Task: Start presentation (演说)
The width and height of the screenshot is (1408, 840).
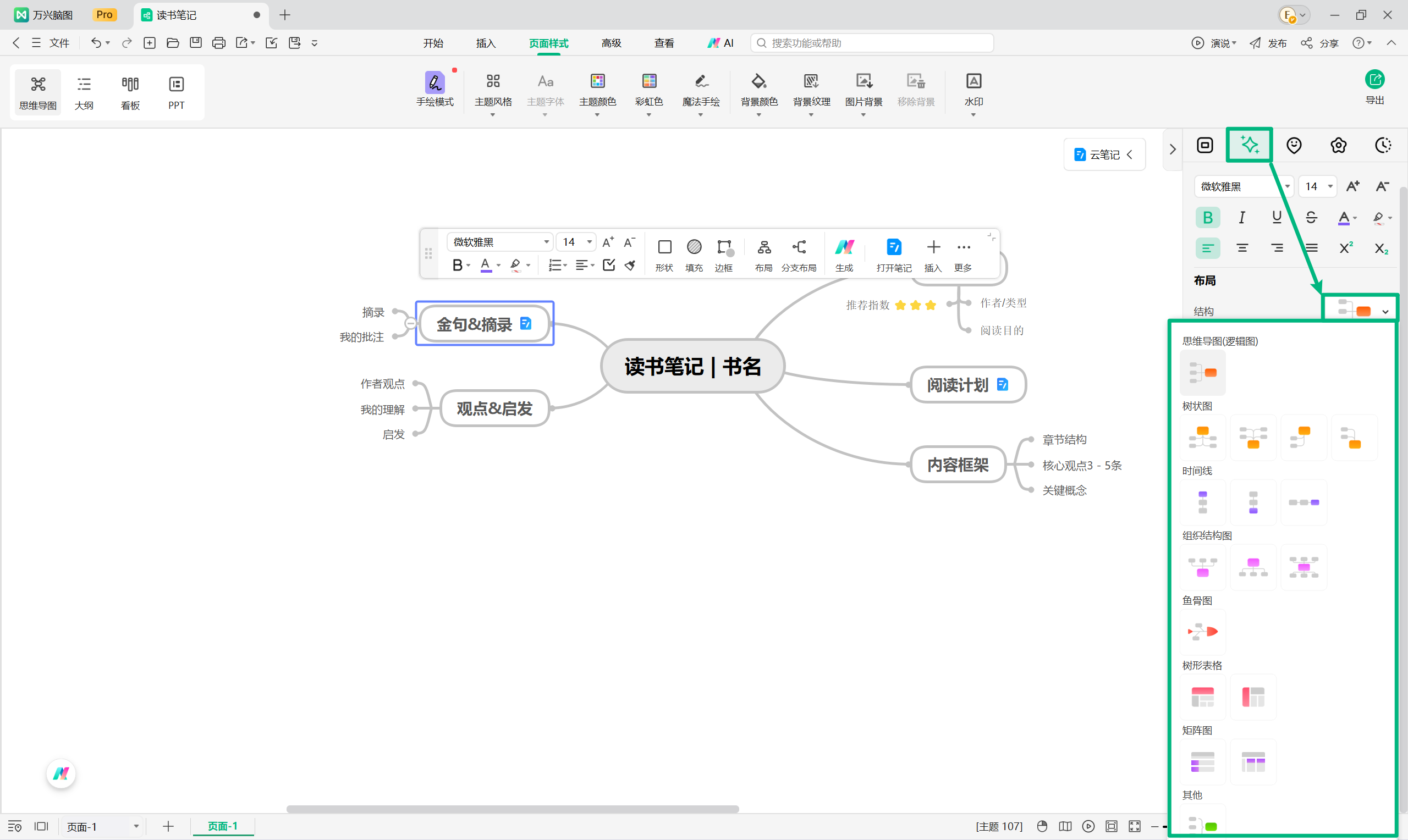Action: point(1214,43)
